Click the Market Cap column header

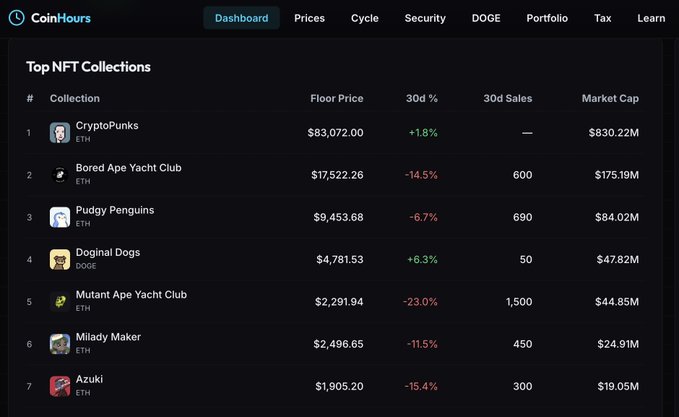tap(610, 98)
